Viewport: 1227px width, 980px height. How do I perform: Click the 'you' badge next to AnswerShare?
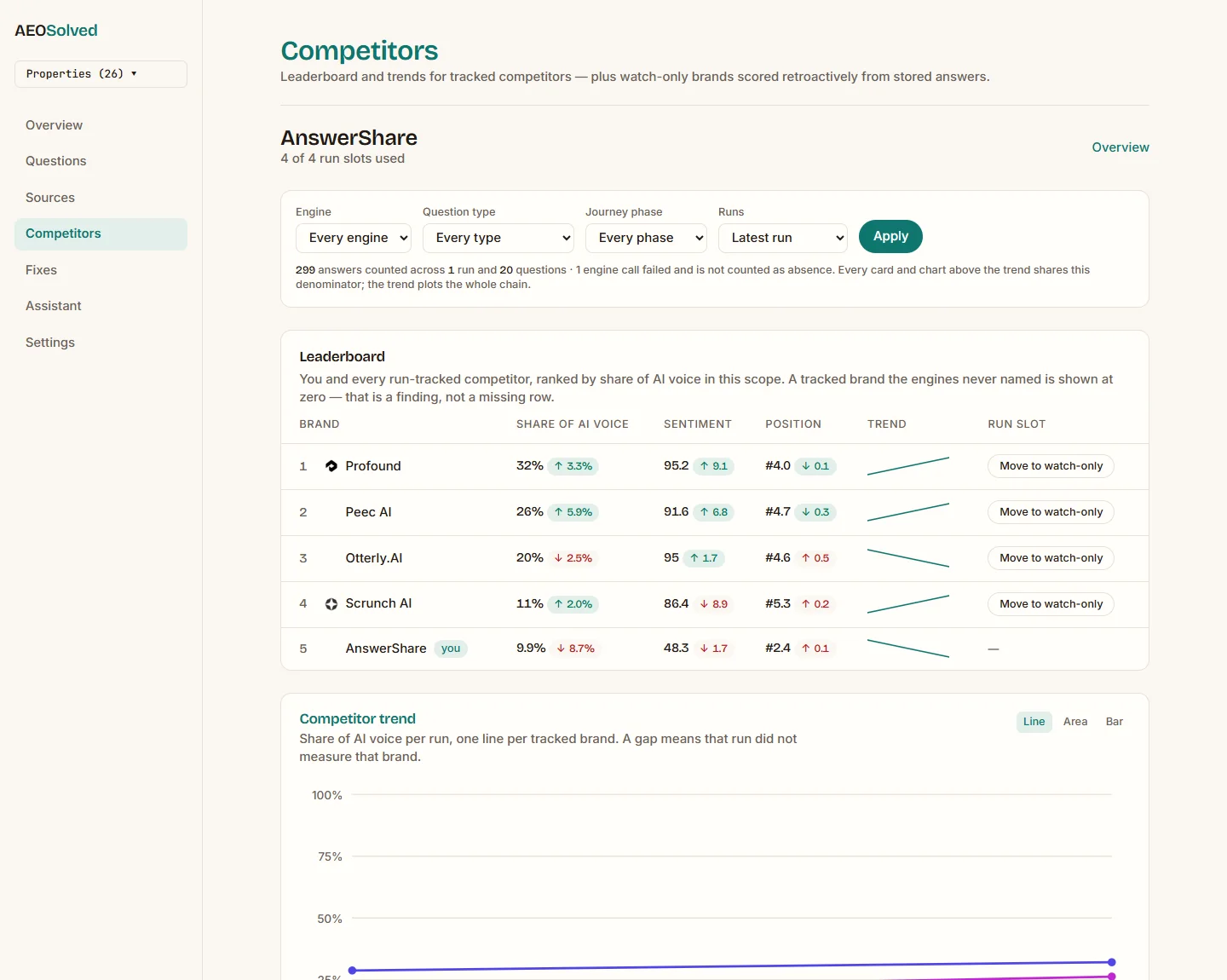point(451,649)
